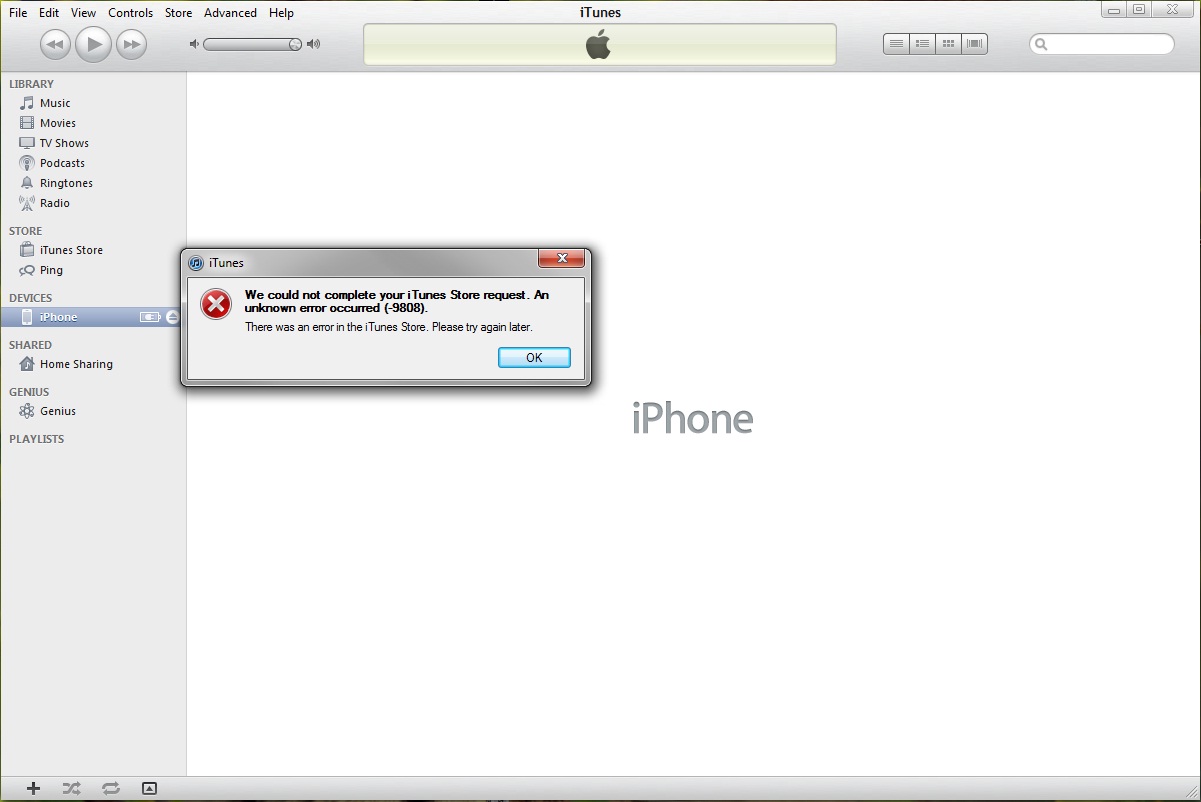Switch to album list view icon
Screen dimensions: 1201x802
click(923, 44)
